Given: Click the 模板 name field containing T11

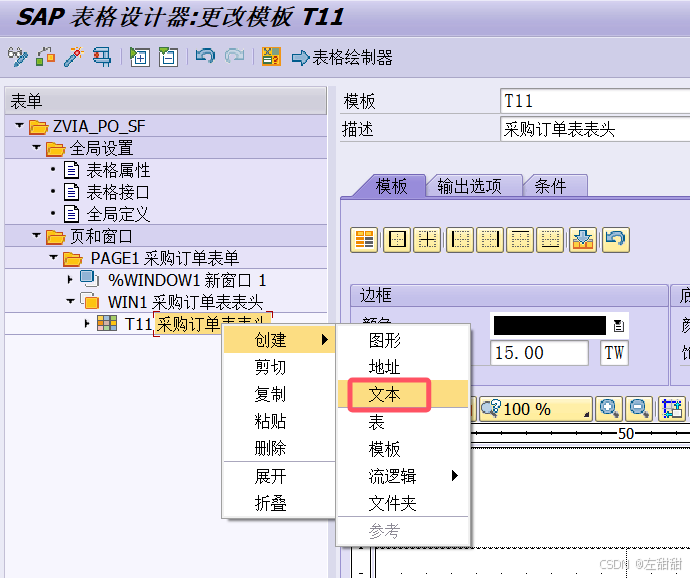Looking at the screenshot, I should (x=595, y=101).
